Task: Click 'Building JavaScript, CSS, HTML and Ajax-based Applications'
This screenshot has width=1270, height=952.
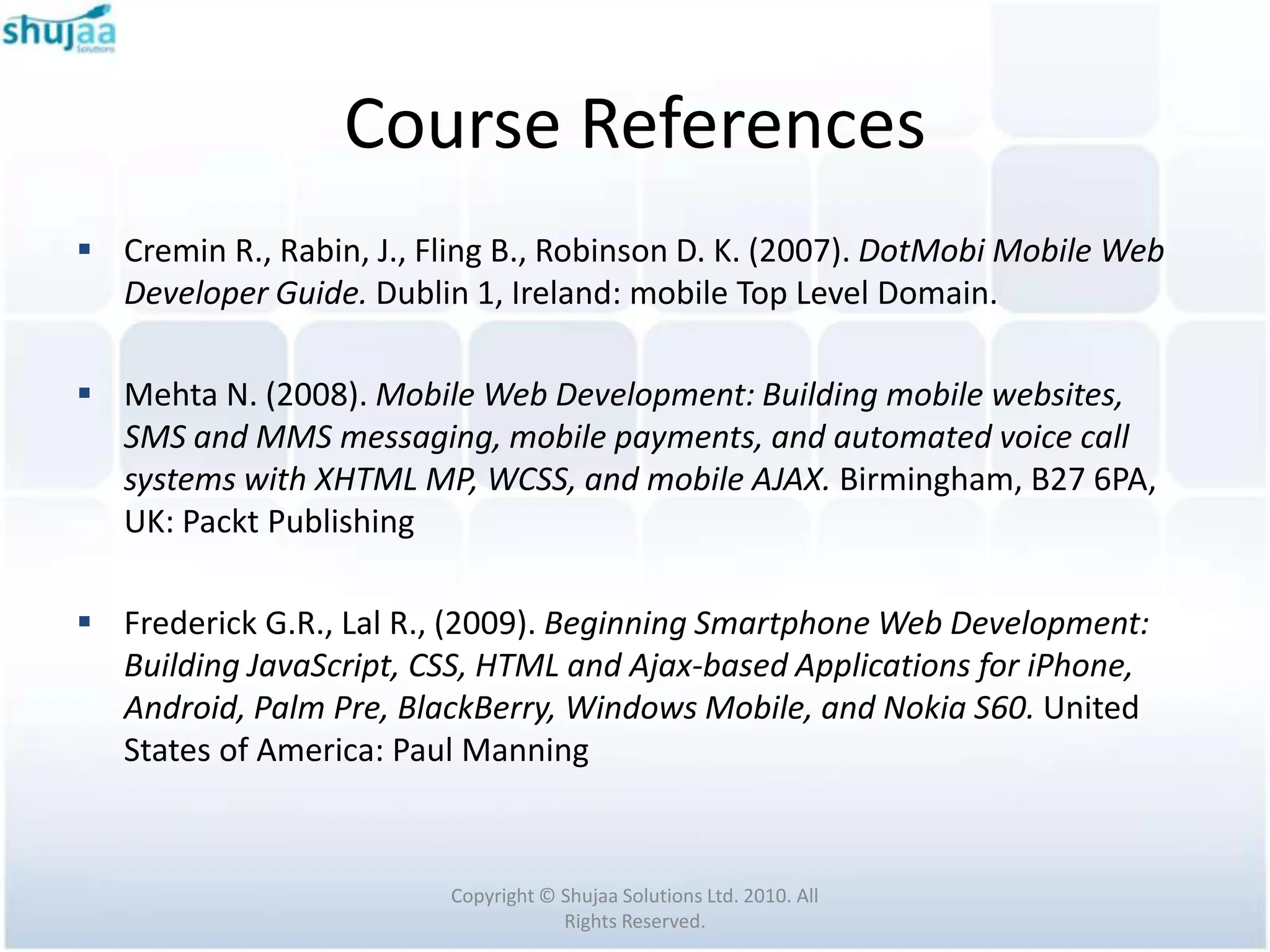Action: pyautogui.click(x=548, y=666)
